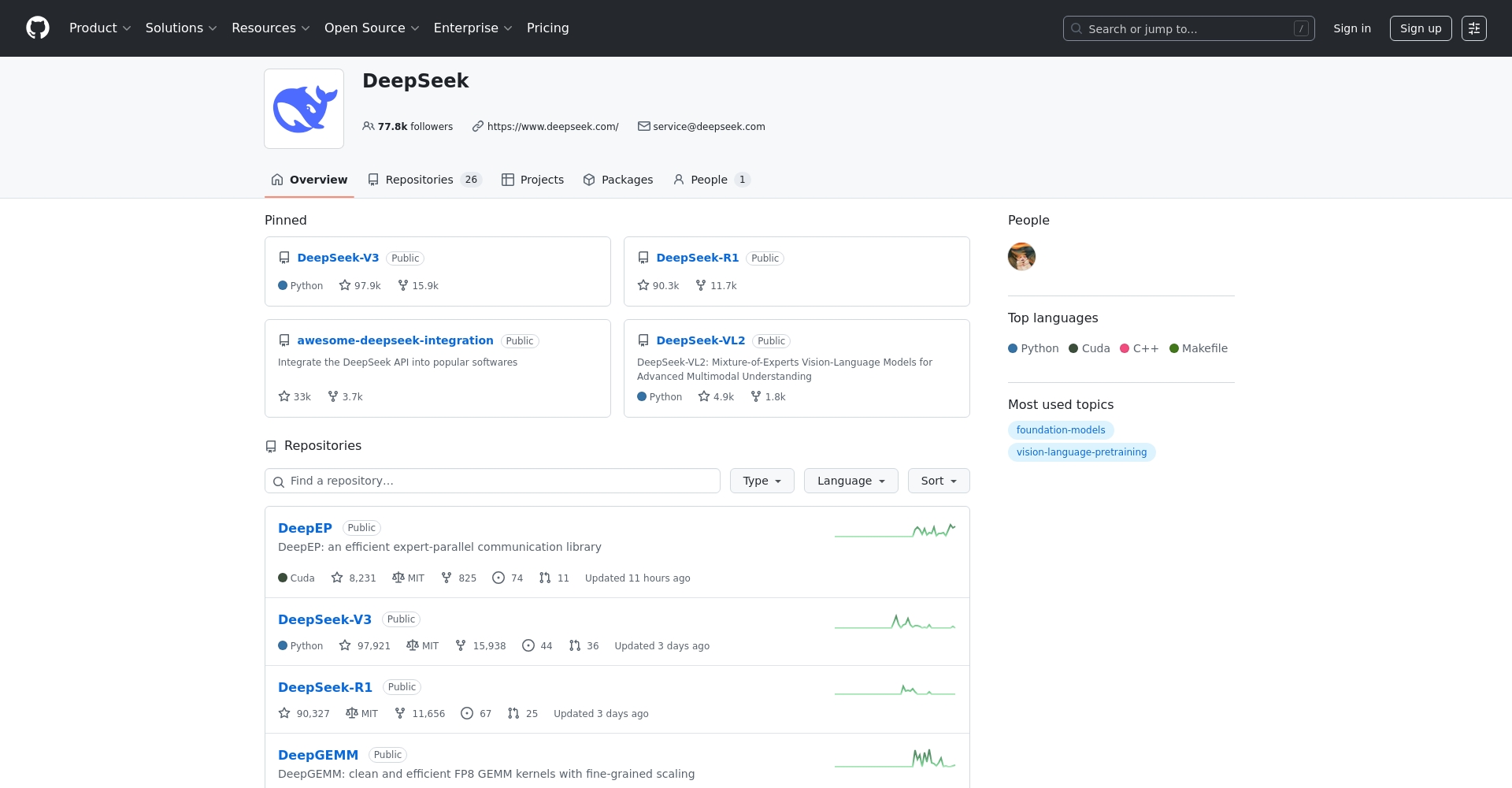Open DeepSeek-V3 issues icon 44

[x=528, y=645]
